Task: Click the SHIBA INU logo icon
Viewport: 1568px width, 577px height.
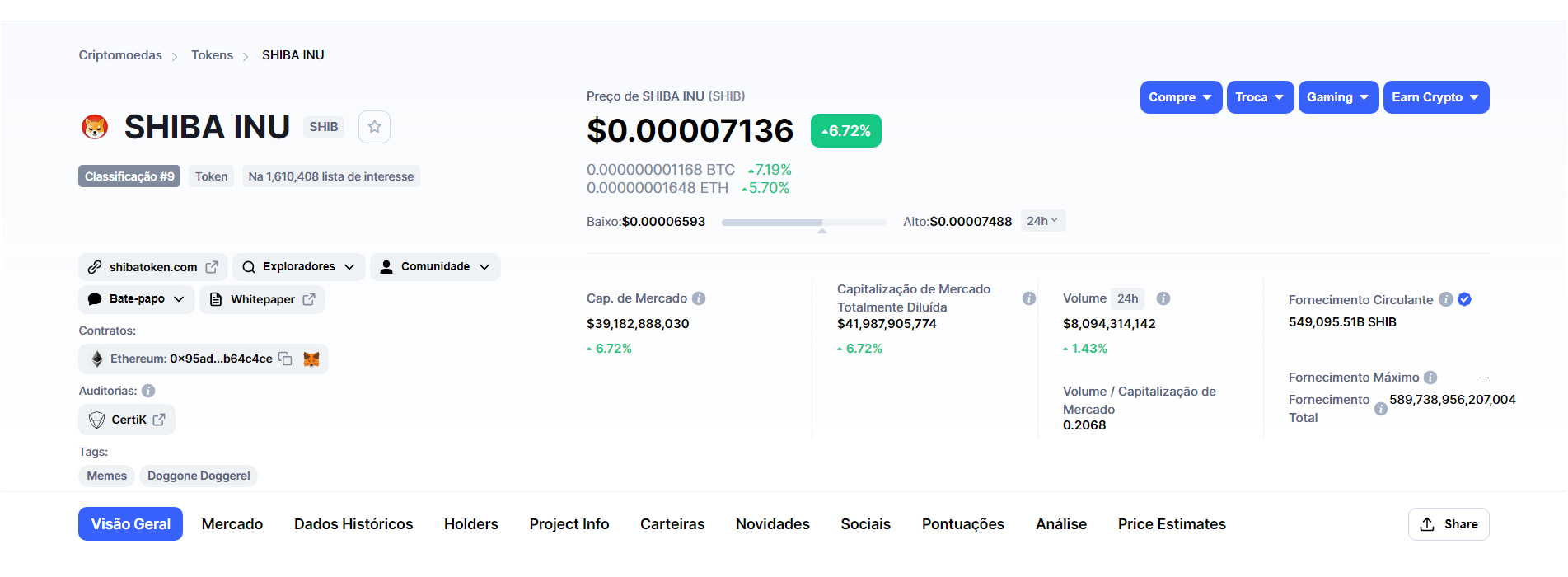Action: click(96, 127)
